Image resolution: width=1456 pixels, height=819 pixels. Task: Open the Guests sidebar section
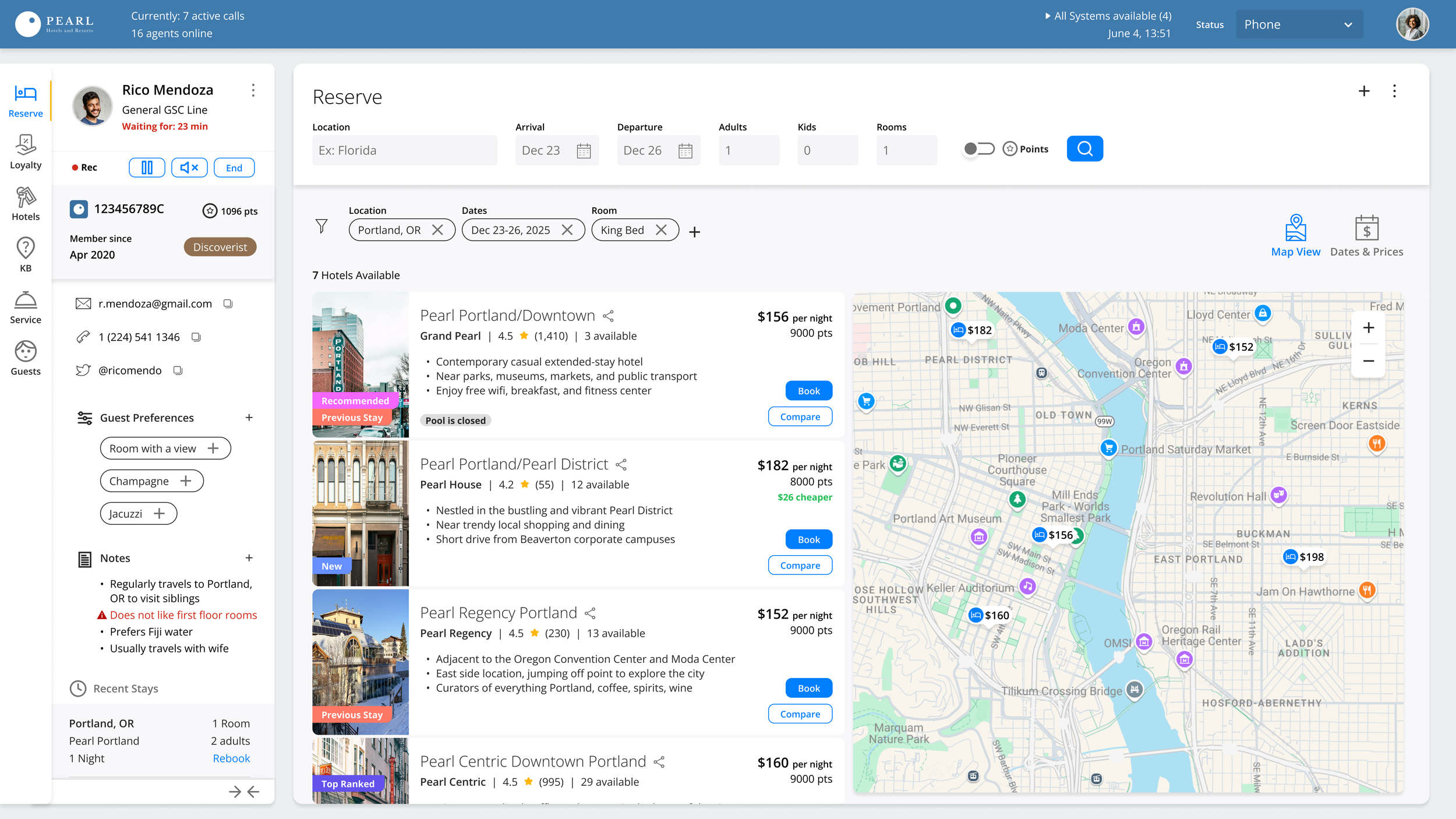coord(26,358)
